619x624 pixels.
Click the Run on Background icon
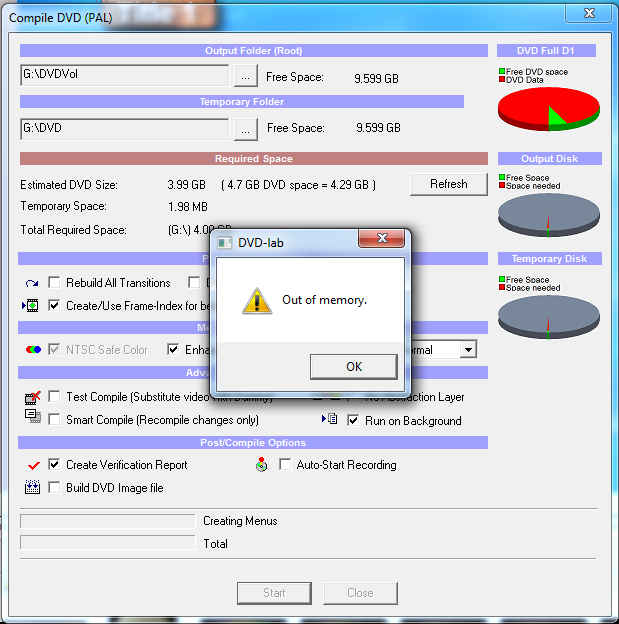click(x=330, y=419)
